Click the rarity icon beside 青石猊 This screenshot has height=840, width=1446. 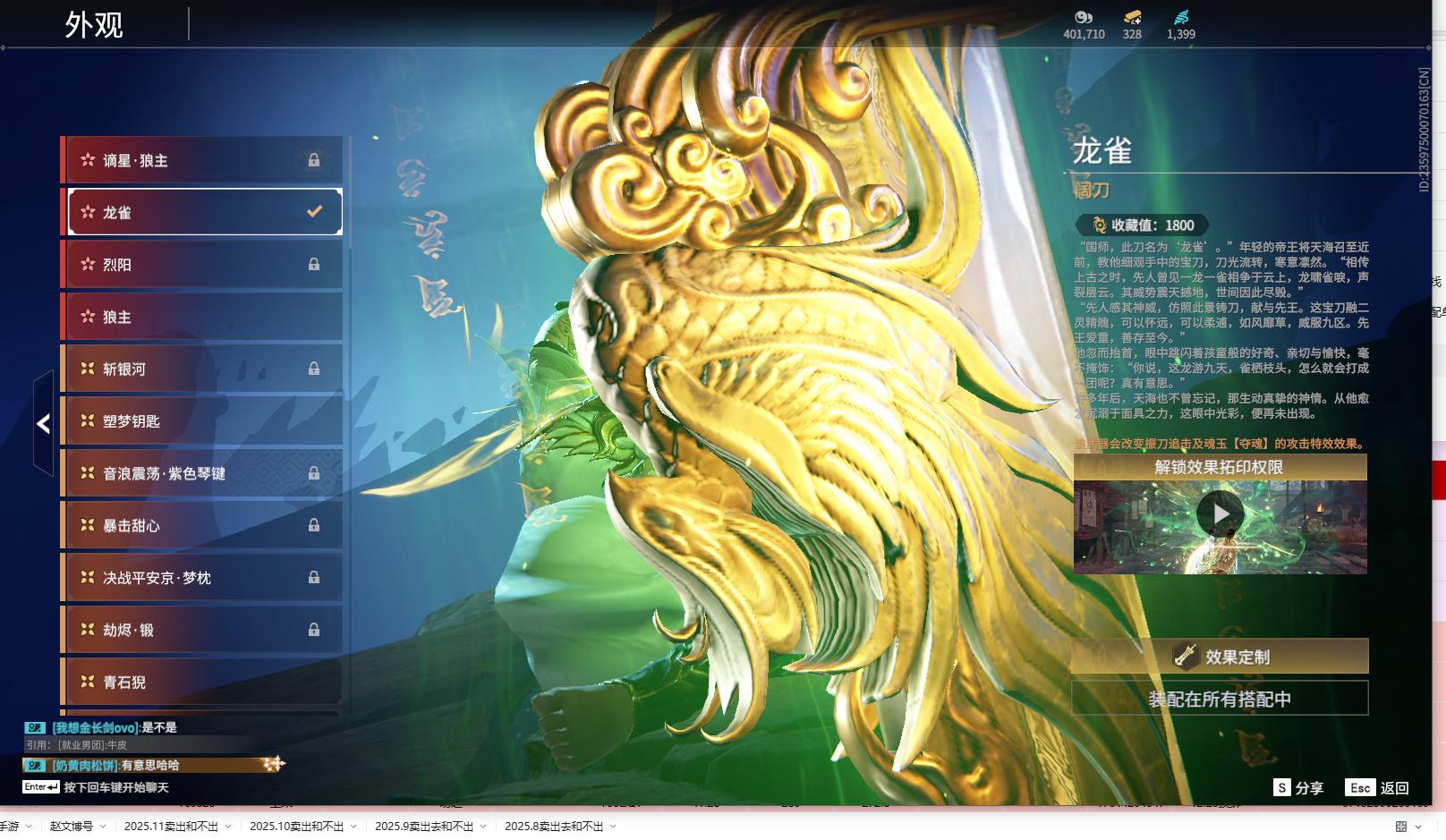coord(88,682)
